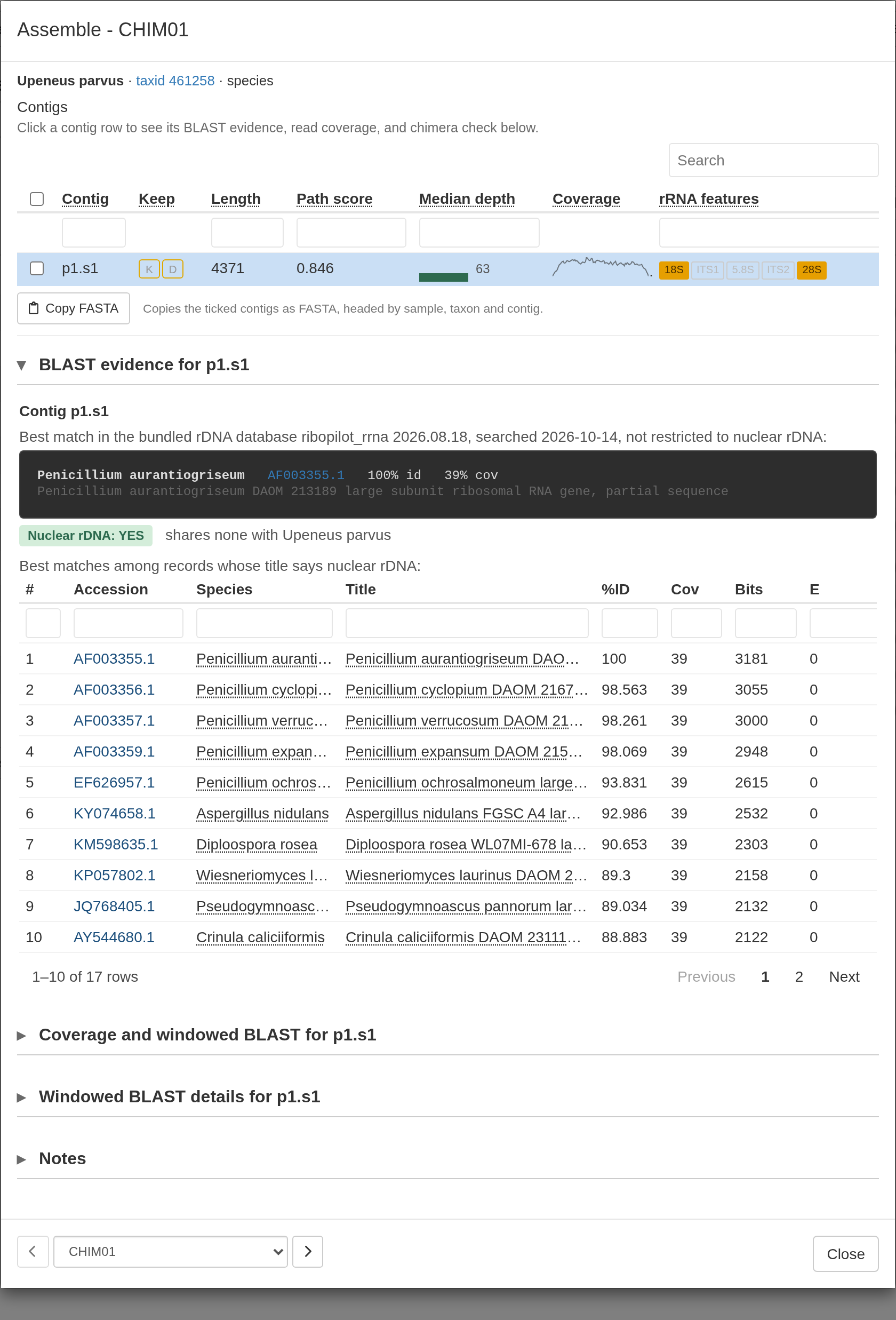Click the 28S rRNA feature badge
This screenshot has height=1320, width=896.
tap(811, 270)
